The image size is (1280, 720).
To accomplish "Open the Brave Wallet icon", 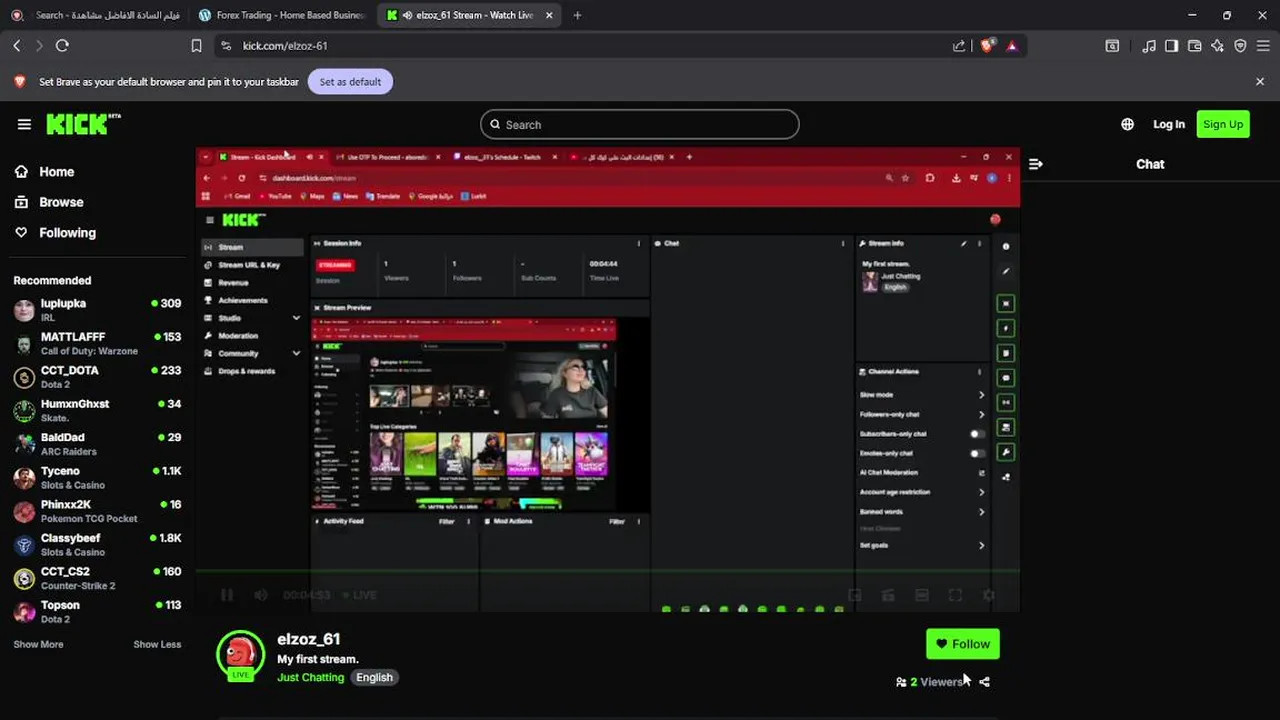I will point(1194,46).
